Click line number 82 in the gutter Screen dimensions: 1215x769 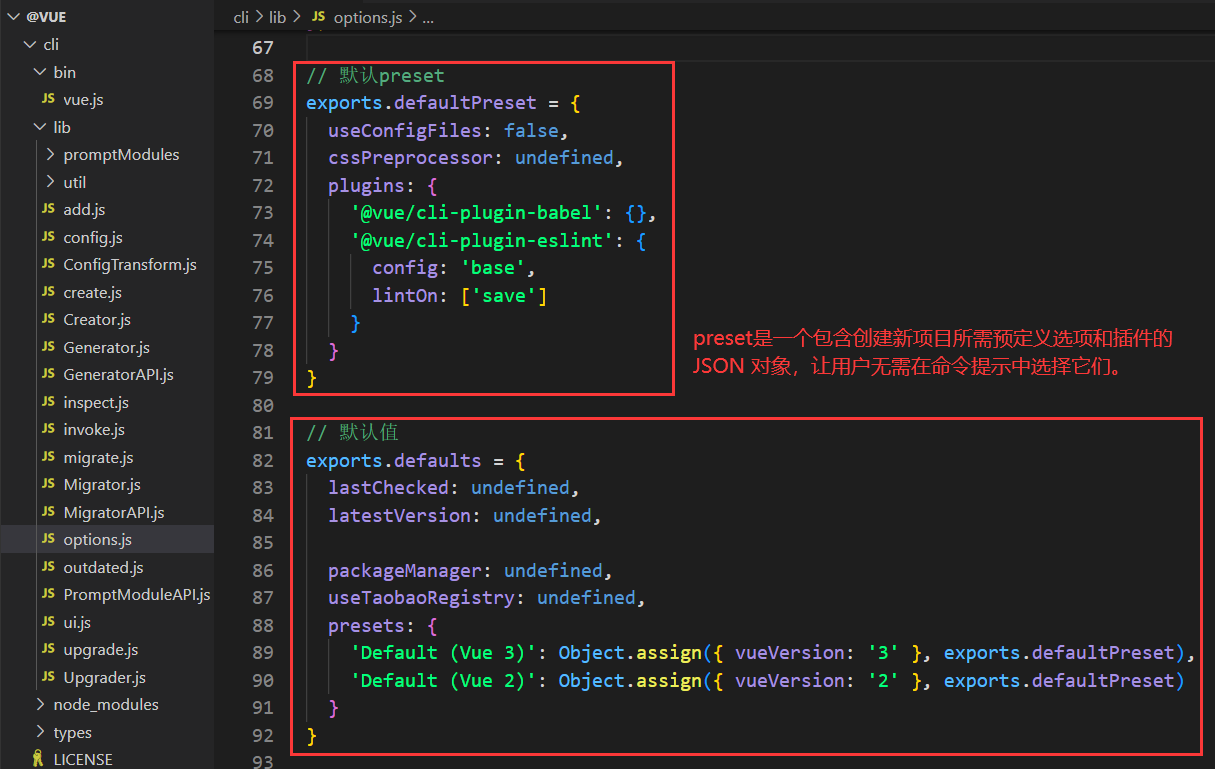263,461
